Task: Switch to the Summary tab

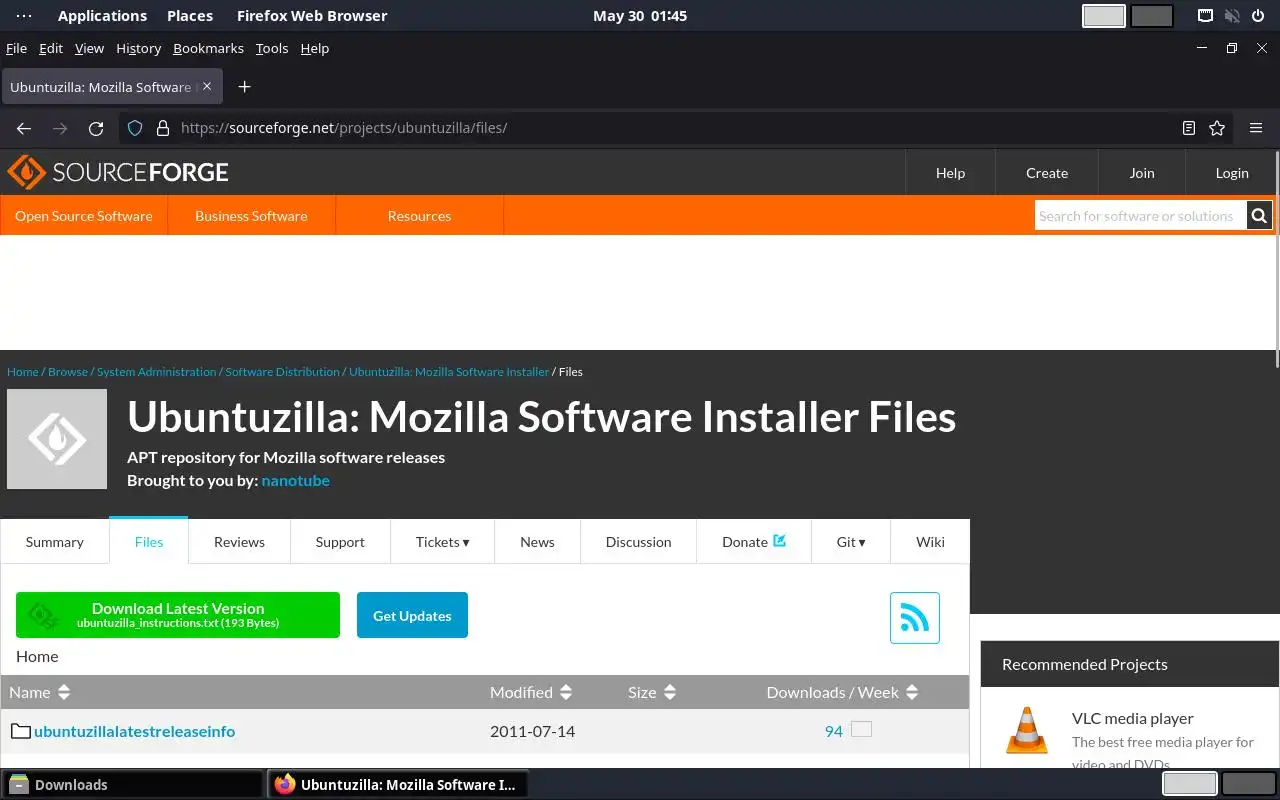Action: 55,542
